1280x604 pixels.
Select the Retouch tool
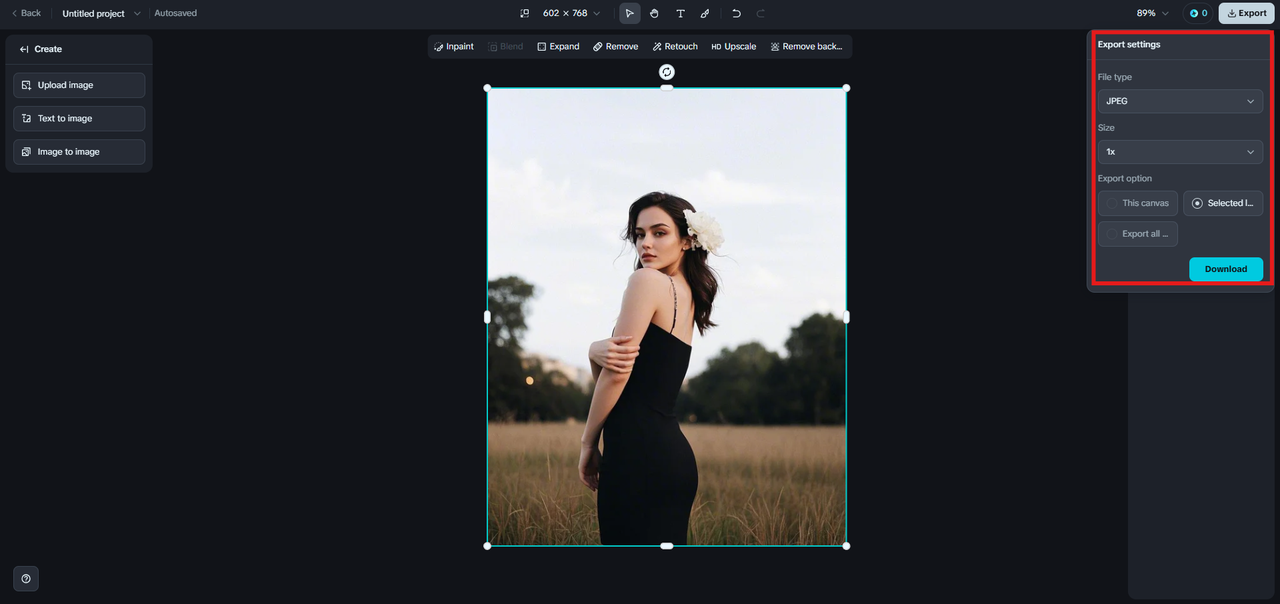pyautogui.click(x=675, y=46)
